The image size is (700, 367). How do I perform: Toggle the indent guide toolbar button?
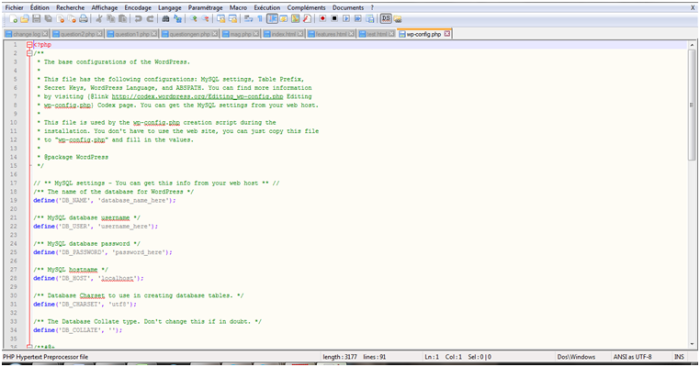(272, 19)
